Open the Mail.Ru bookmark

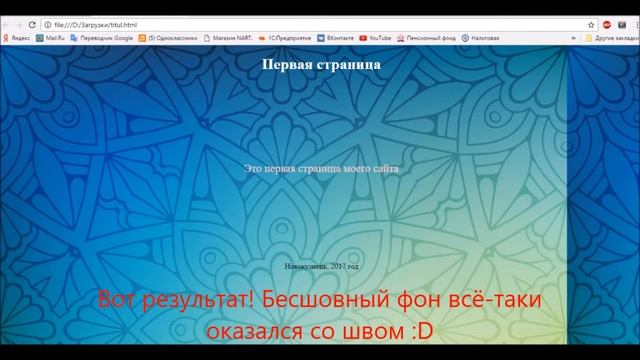tap(50, 38)
